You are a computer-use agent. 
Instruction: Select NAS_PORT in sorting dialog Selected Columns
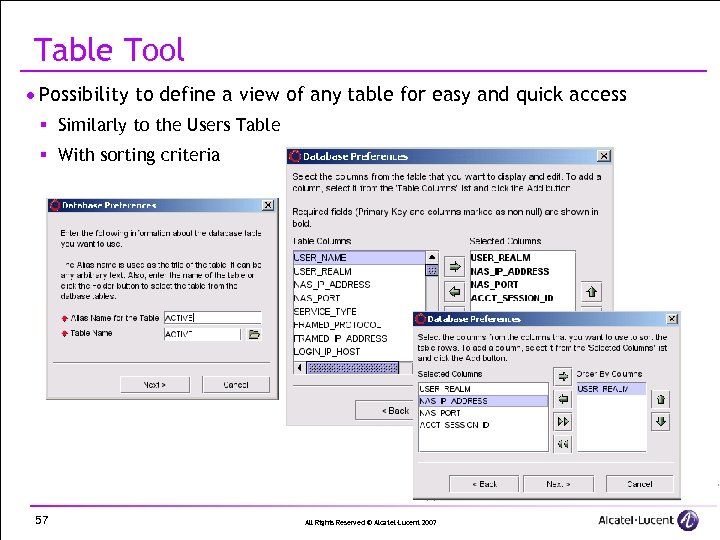point(483,413)
